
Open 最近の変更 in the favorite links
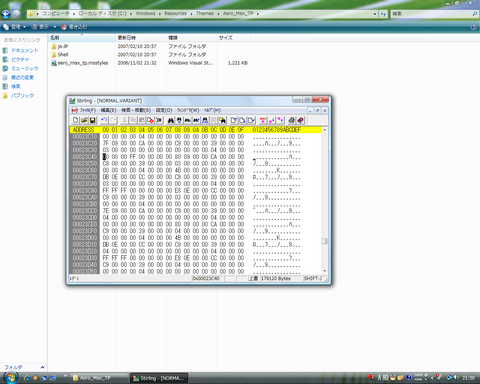(18, 77)
